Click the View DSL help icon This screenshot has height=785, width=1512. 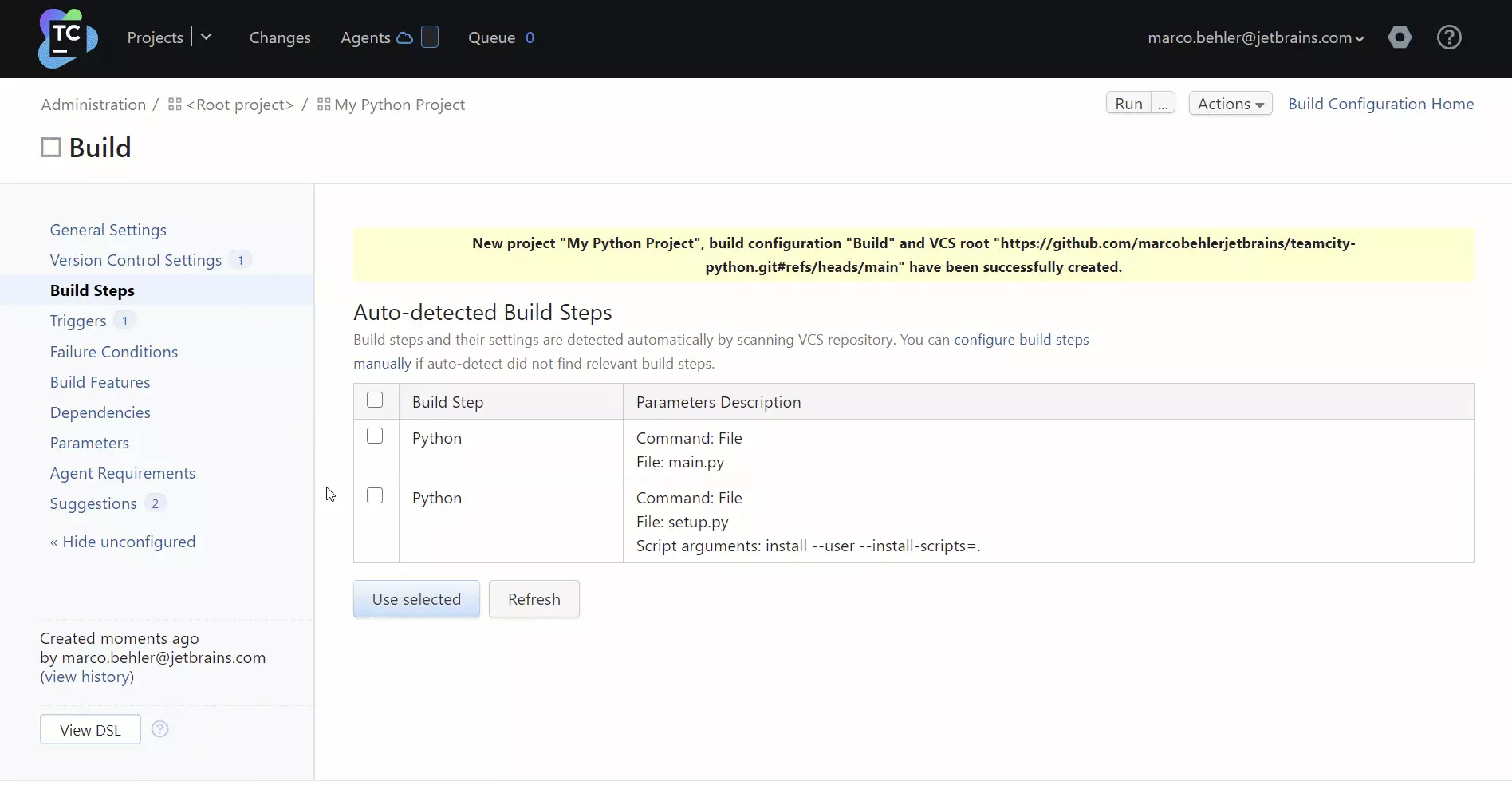159,729
